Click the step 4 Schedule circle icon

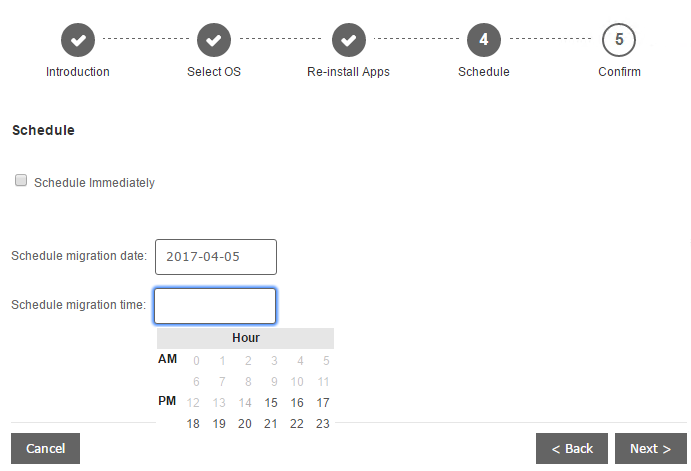(x=484, y=40)
